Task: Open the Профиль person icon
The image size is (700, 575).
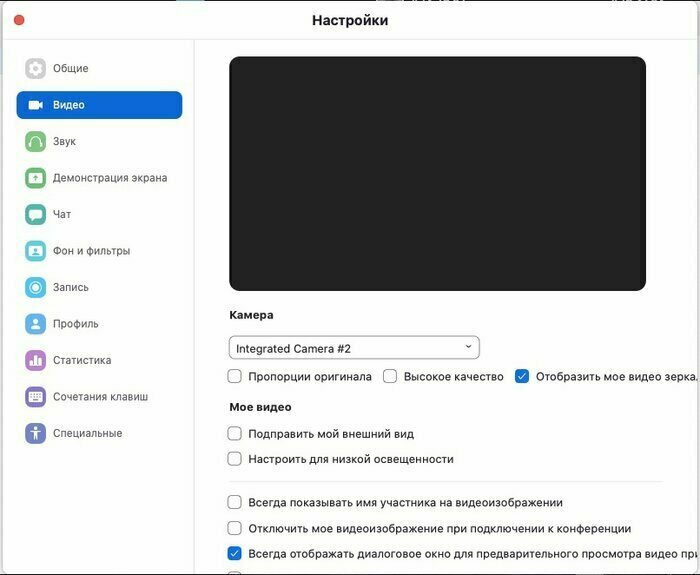Action: pyautogui.click(x=35, y=324)
